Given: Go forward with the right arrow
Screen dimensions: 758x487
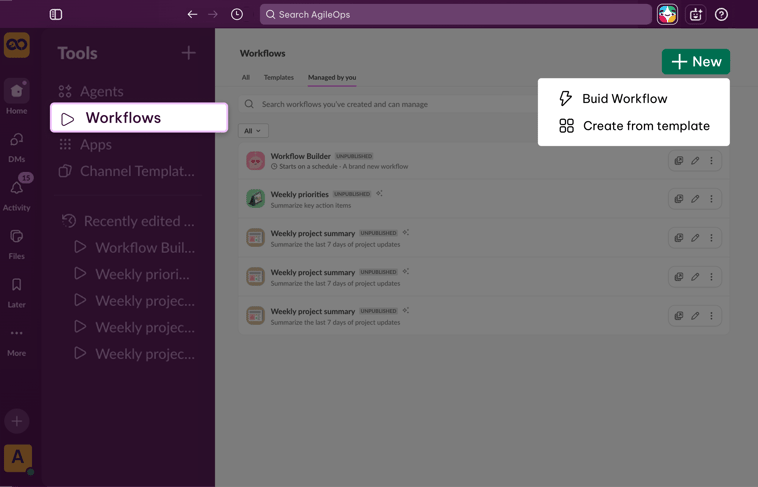Looking at the screenshot, I should (x=213, y=15).
